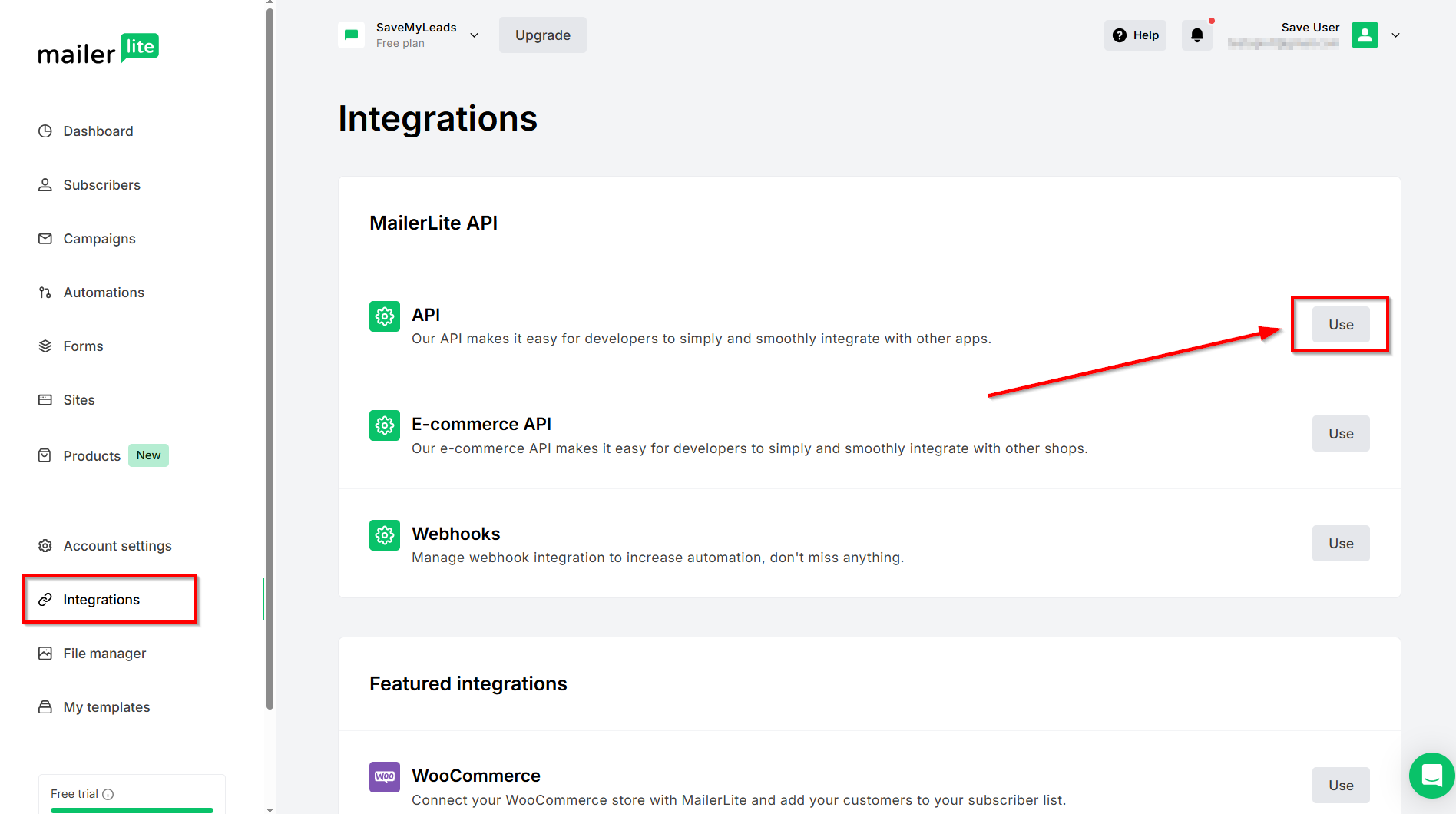The width and height of the screenshot is (1456, 814).
Task: Click the SaveMyLeads account flag icon
Action: point(352,35)
